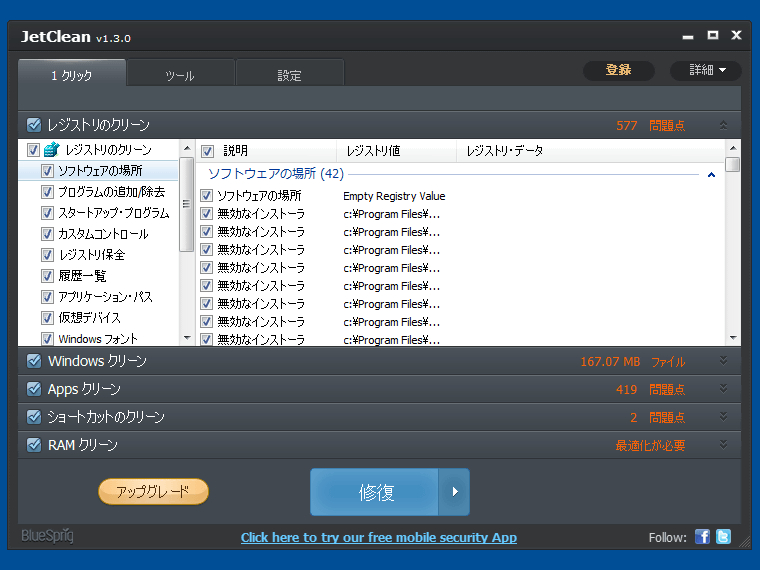Close the JetClean window
This screenshot has width=760, height=570.
(x=736, y=35)
